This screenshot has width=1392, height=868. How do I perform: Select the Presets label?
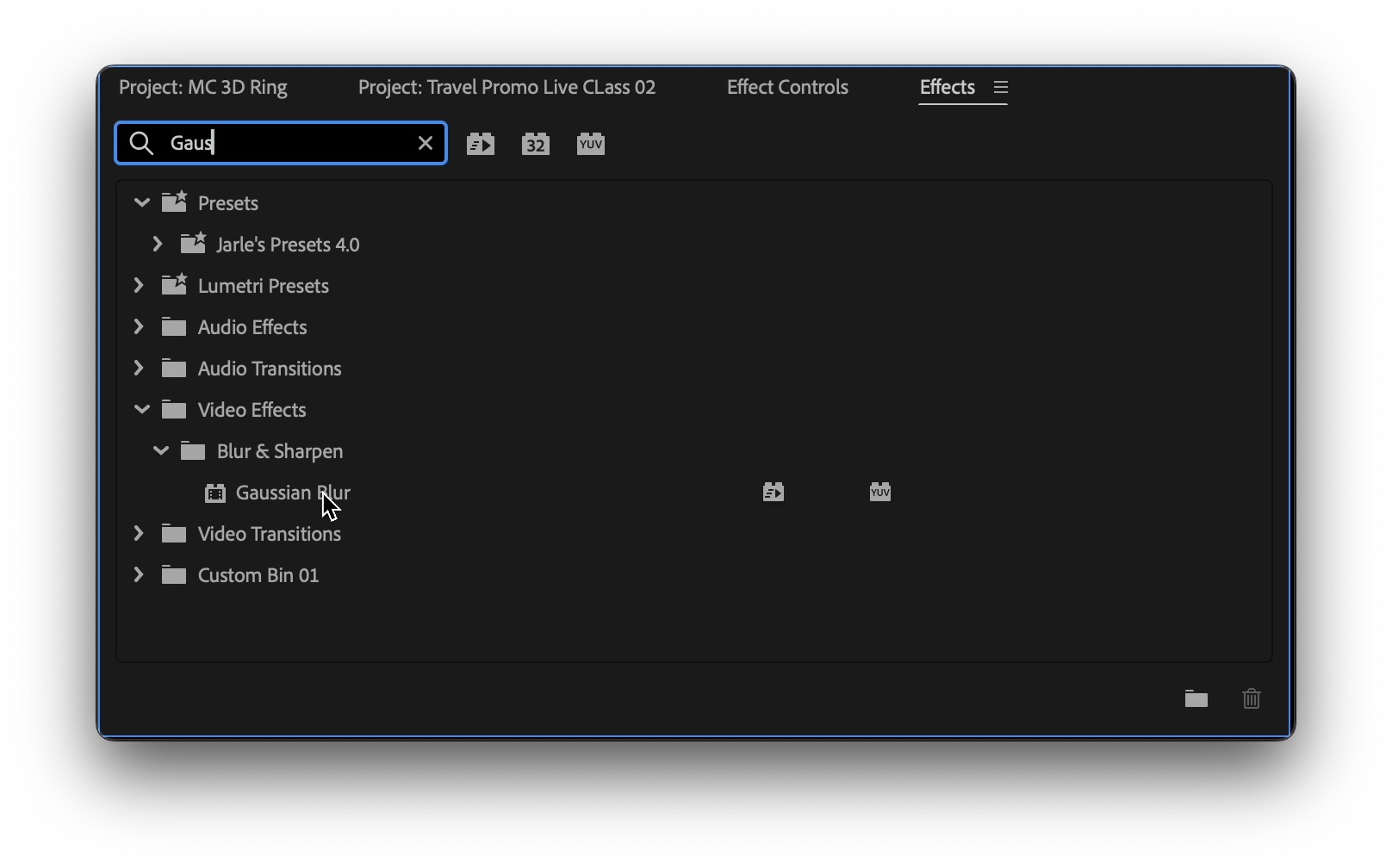tap(228, 203)
